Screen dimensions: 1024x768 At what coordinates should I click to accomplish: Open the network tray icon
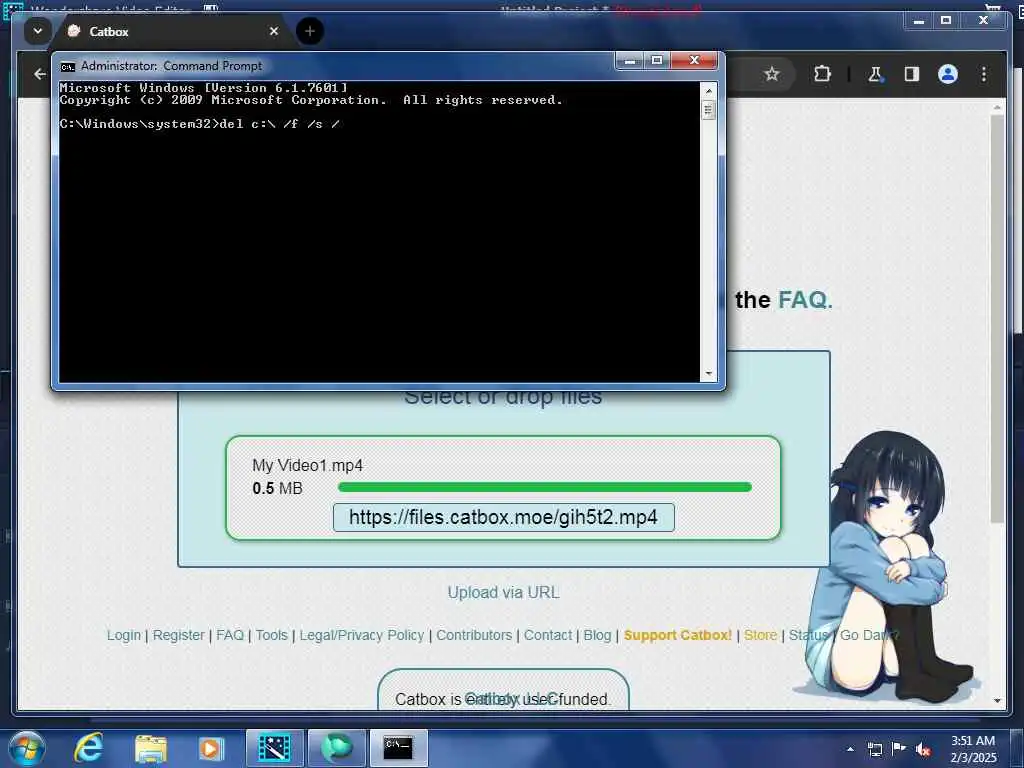[874, 749]
